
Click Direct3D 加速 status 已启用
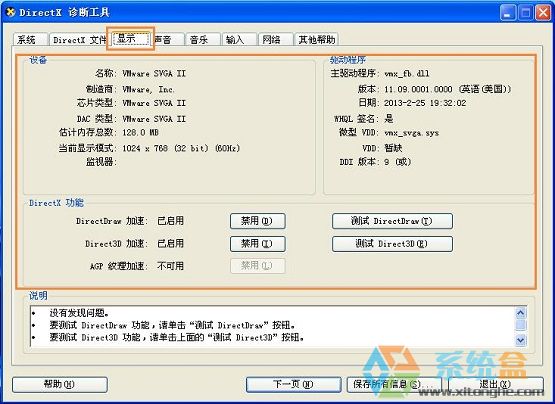pyautogui.click(x=170, y=244)
